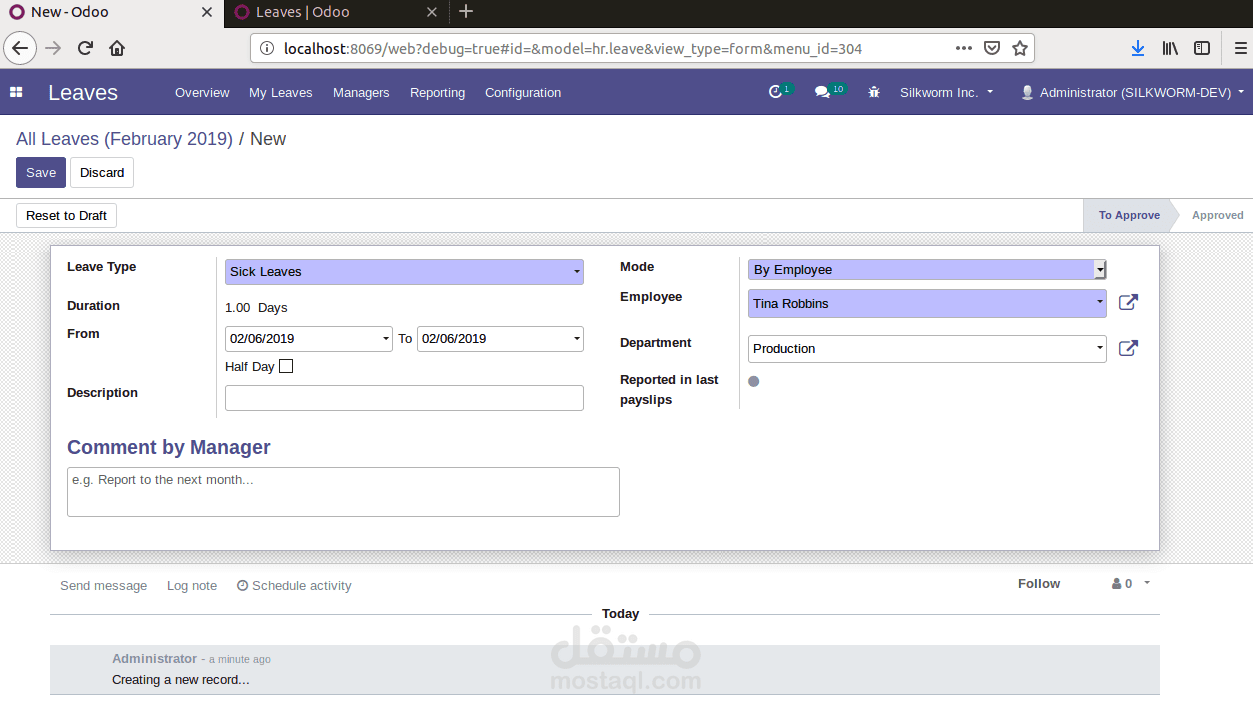Focus the Comment by Manager text area
The height and width of the screenshot is (708, 1253).
343,492
